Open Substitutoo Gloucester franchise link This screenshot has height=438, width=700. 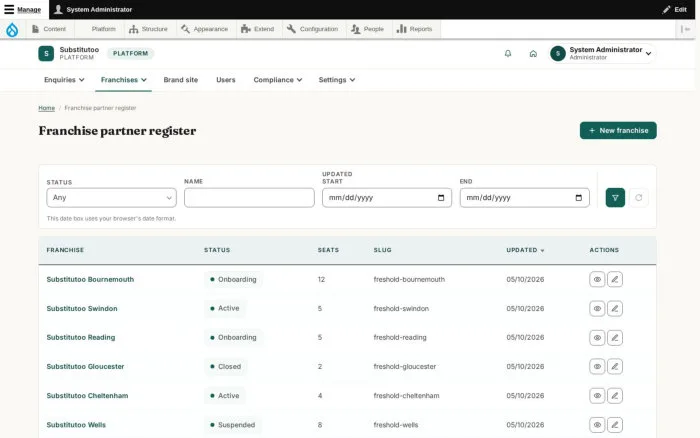coord(85,367)
